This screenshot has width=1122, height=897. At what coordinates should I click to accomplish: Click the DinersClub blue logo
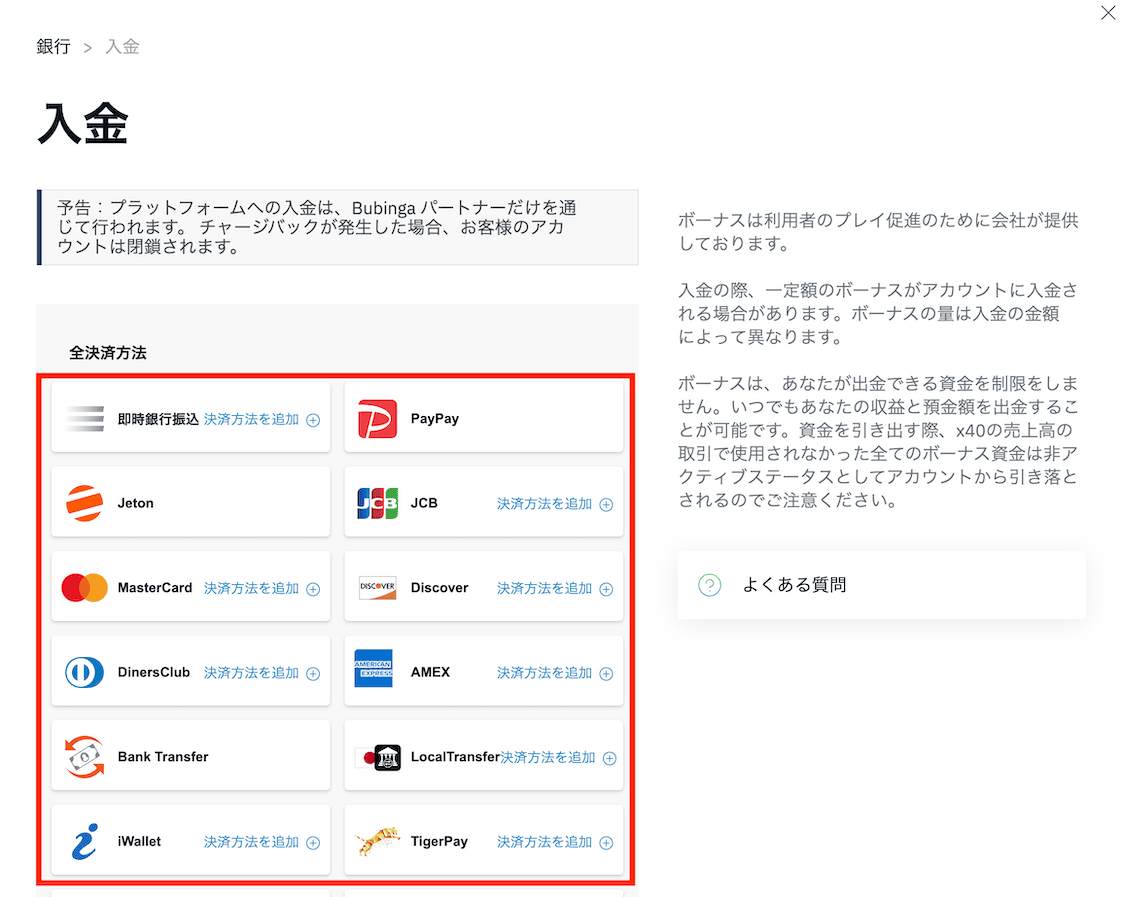[x=84, y=672]
